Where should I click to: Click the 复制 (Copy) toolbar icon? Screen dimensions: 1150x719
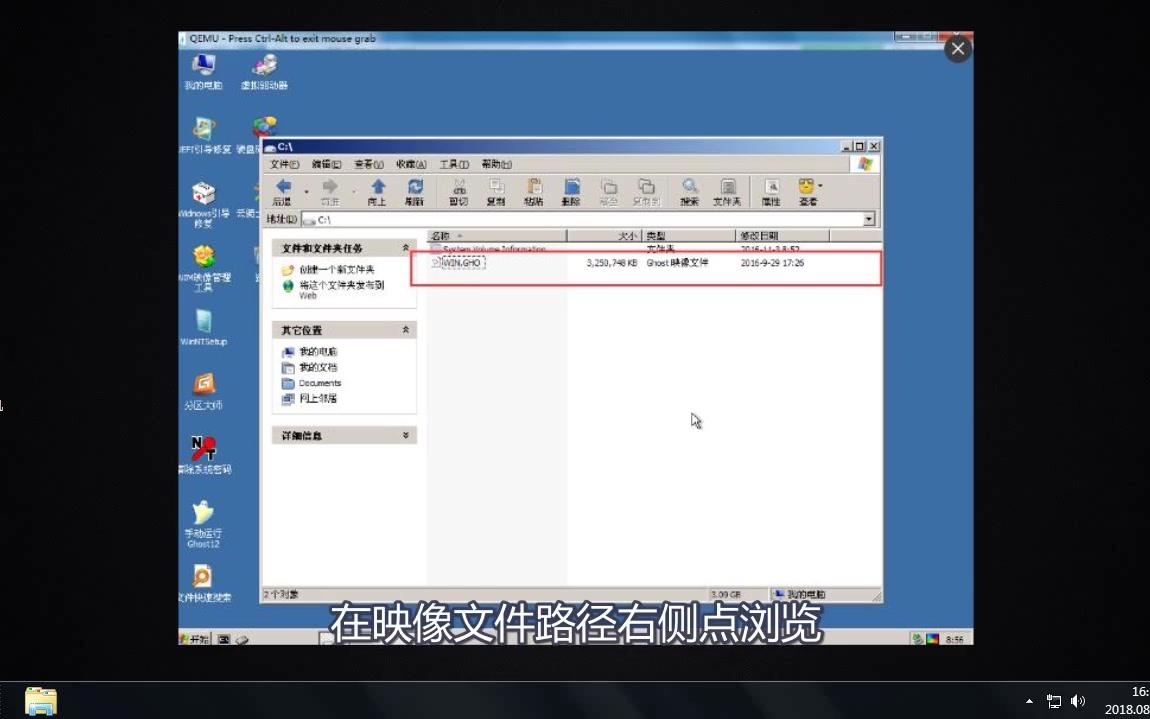[x=496, y=190]
